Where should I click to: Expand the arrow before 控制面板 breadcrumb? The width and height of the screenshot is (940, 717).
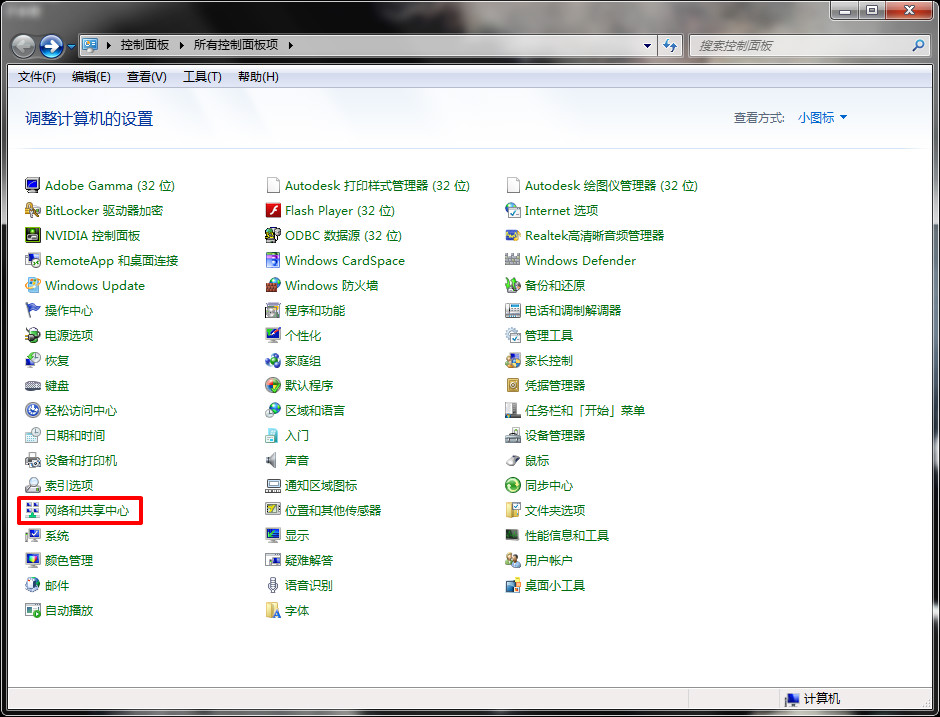pyautogui.click(x=108, y=45)
